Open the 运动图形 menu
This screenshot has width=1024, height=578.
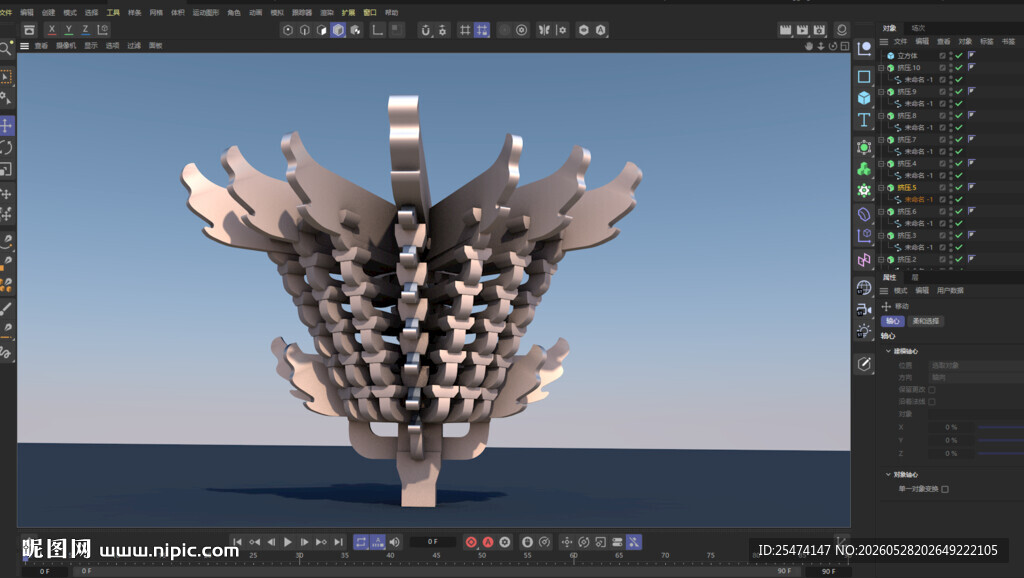[x=206, y=12]
